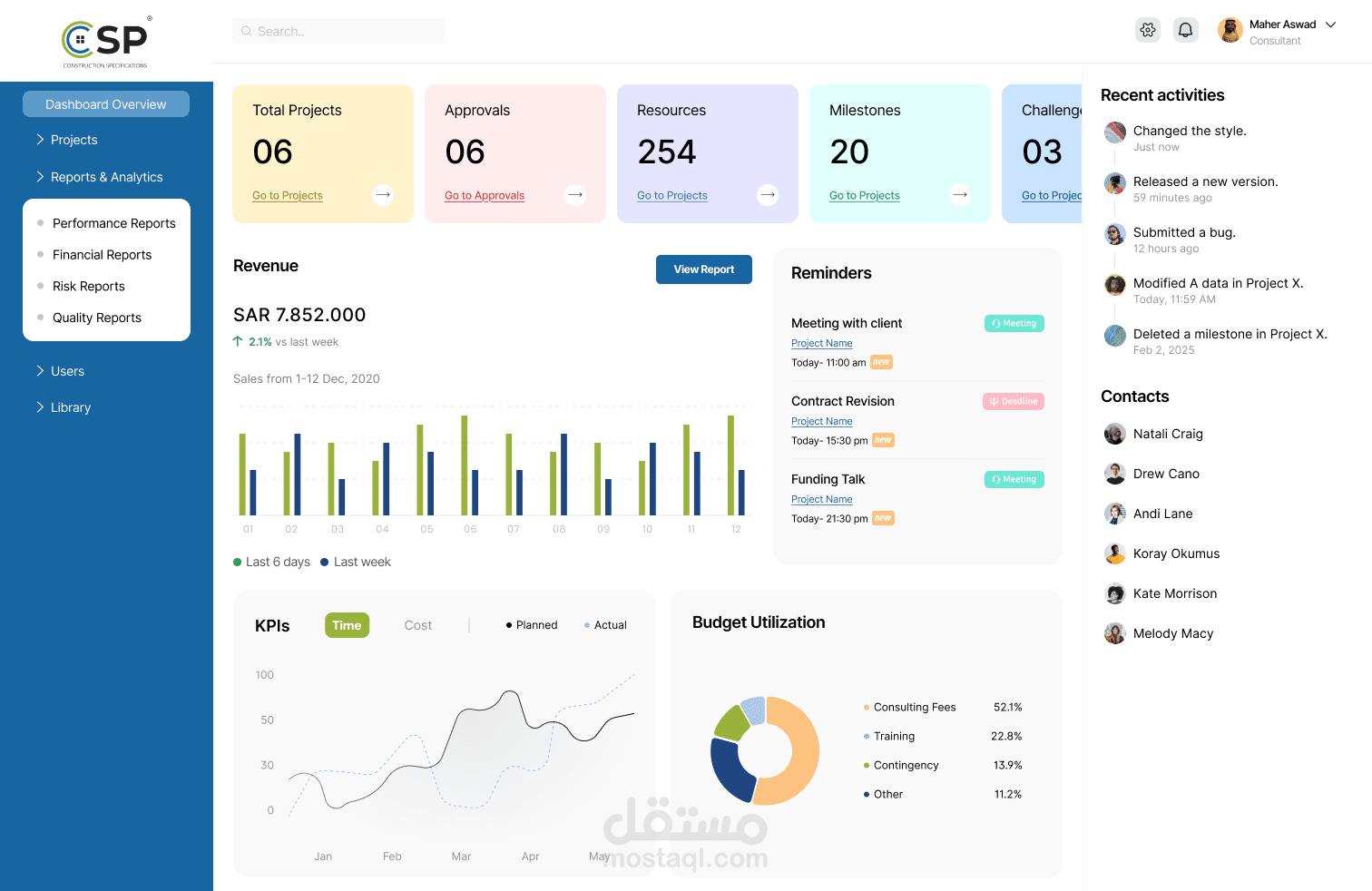Image resolution: width=1372 pixels, height=891 pixels.
Task: Click Maher Aswad's profile avatar
Action: point(1230,31)
